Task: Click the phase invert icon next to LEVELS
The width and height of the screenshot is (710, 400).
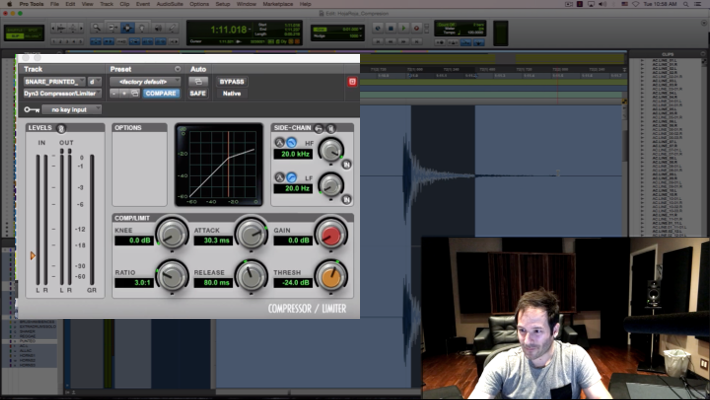Action: point(61,128)
